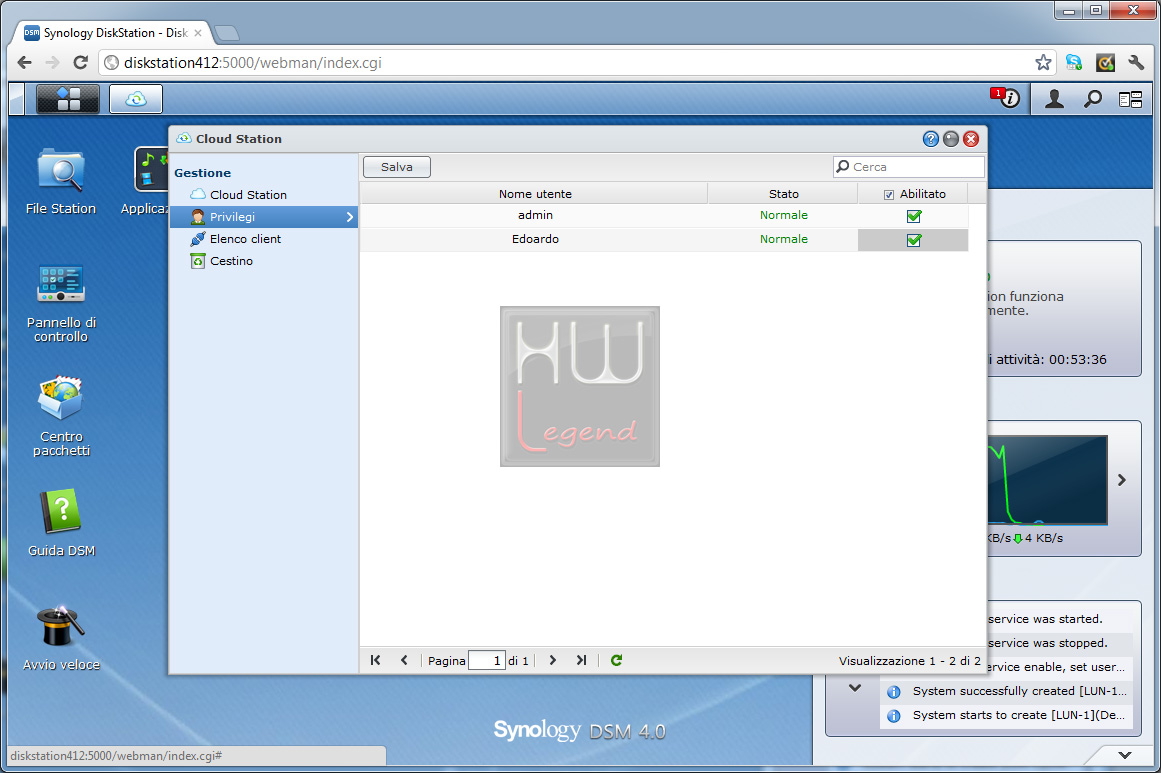The height and width of the screenshot is (773, 1161).
Task: Sort by Nome utente column header
Action: [x=534, y=194]
